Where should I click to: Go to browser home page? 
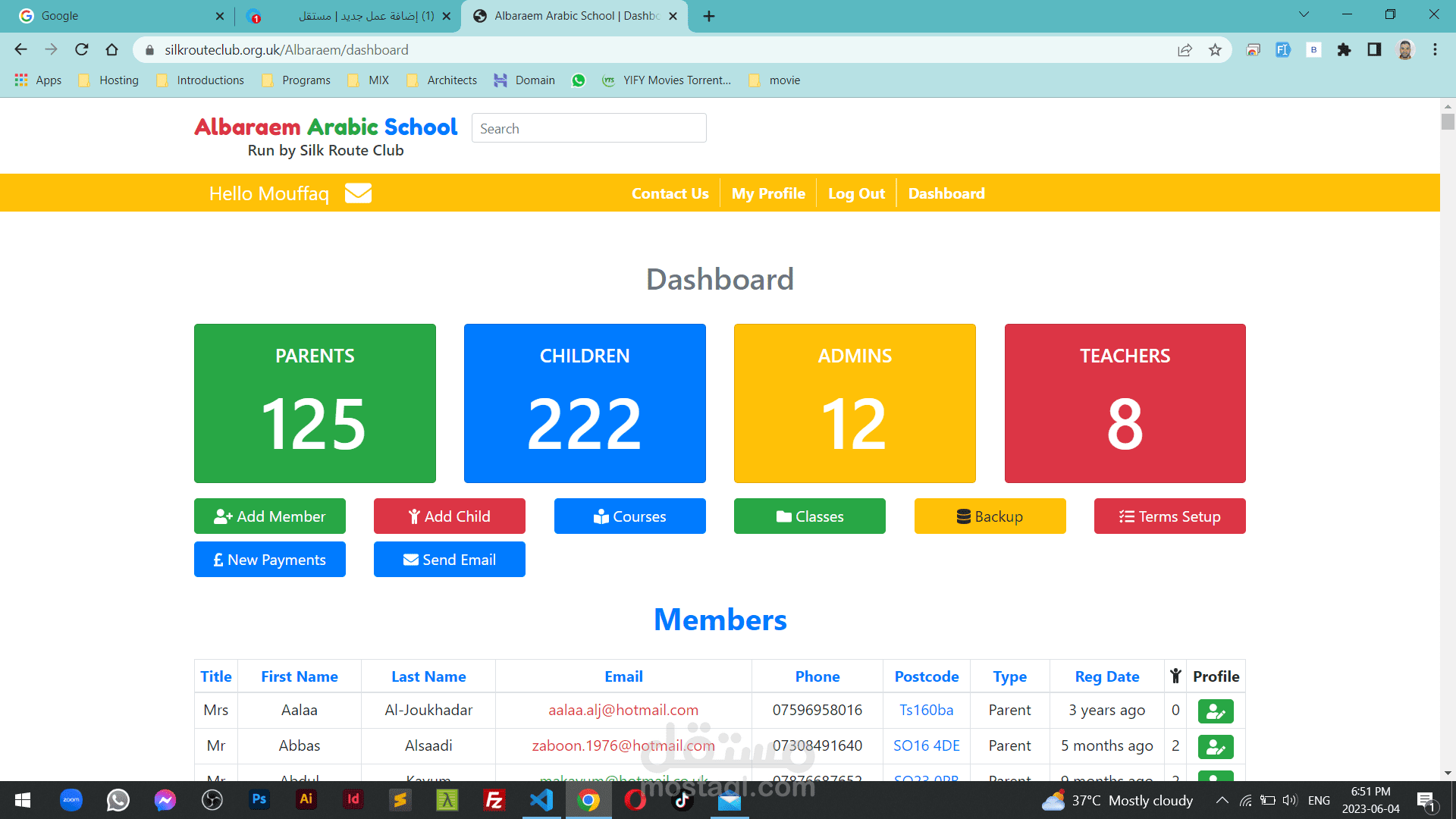pos(112,50)
